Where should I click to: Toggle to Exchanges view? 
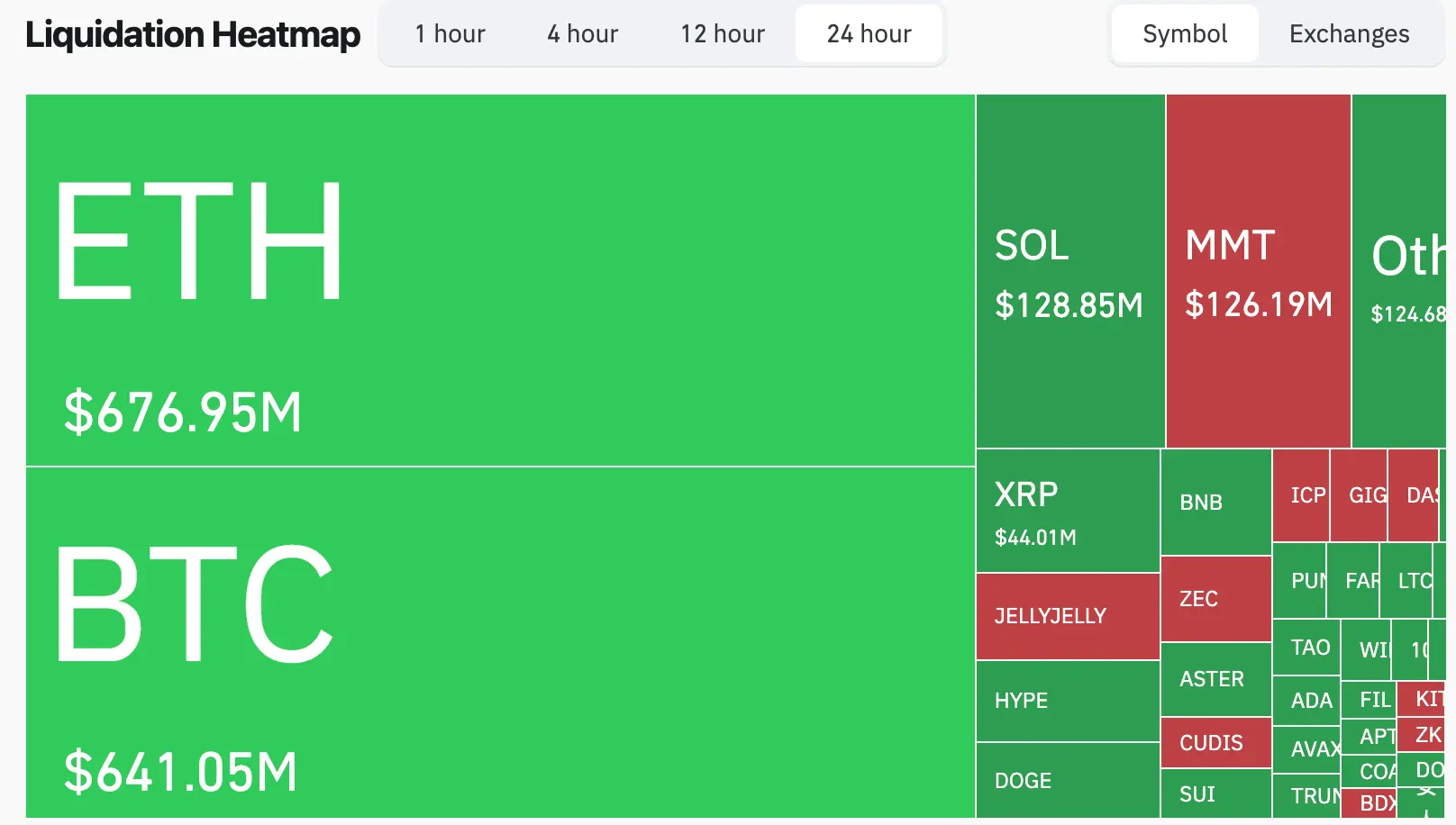pos(1347,33)
